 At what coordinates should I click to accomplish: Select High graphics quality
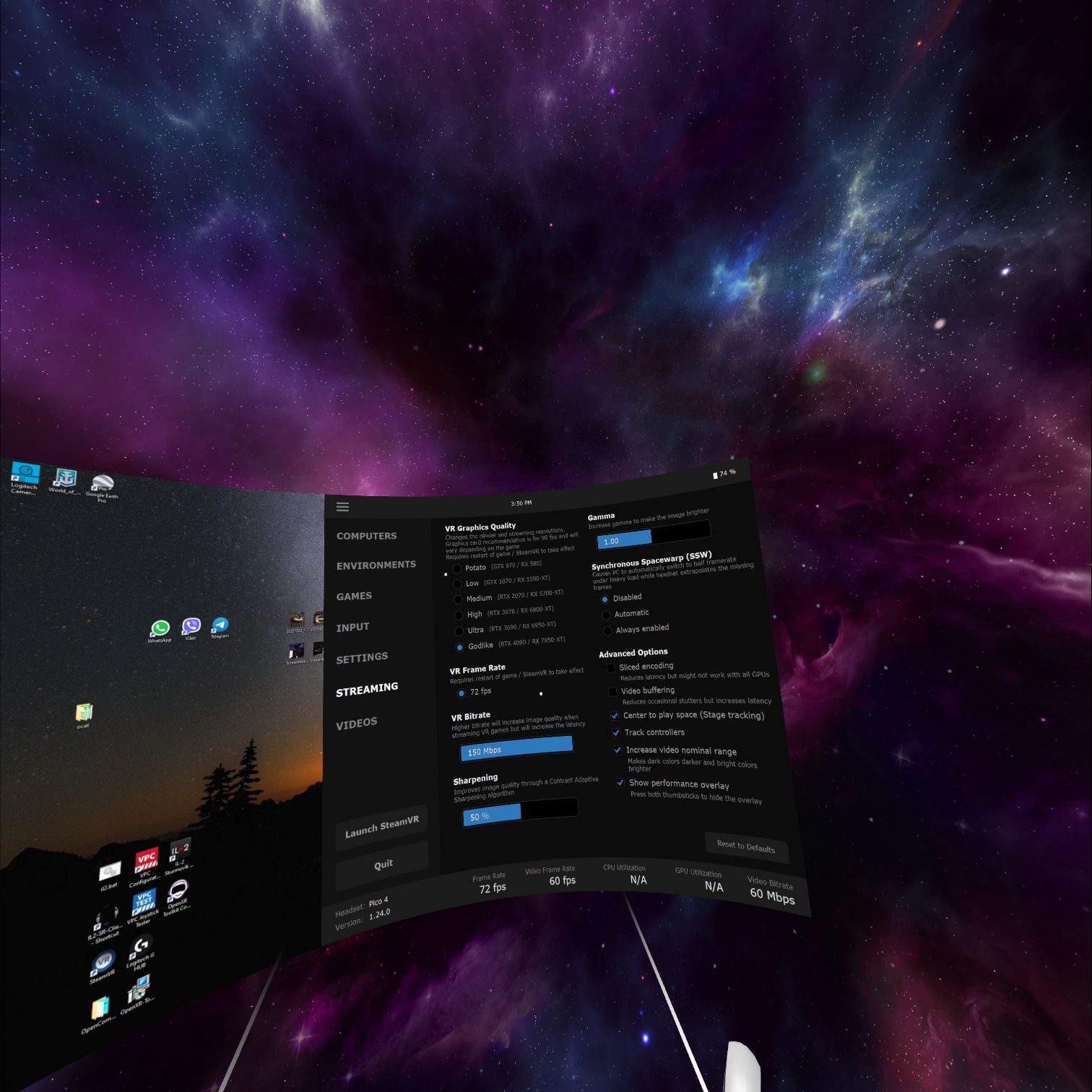tap(459, 615)
